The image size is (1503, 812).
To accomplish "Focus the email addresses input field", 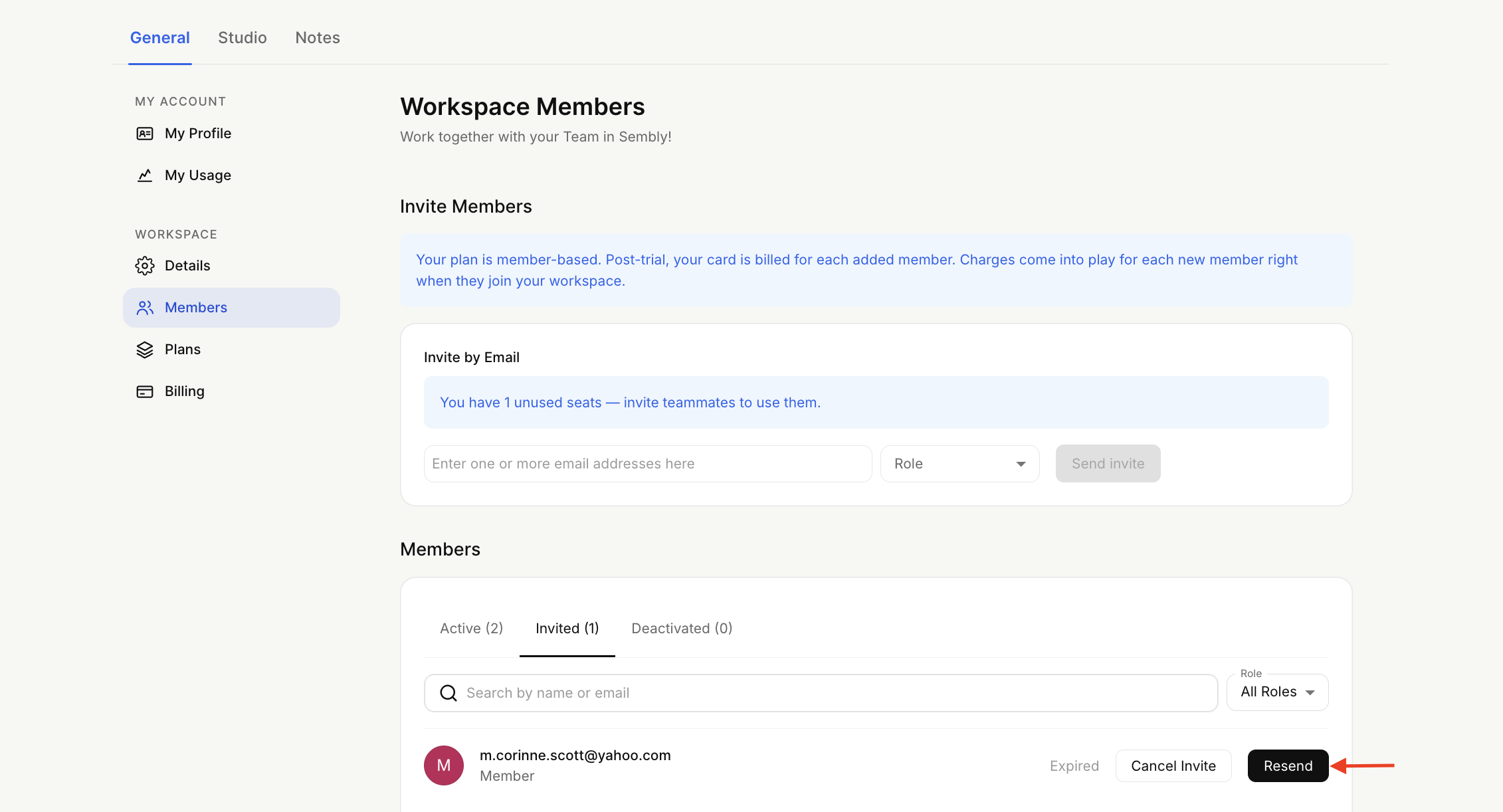I will coord(648,464).
